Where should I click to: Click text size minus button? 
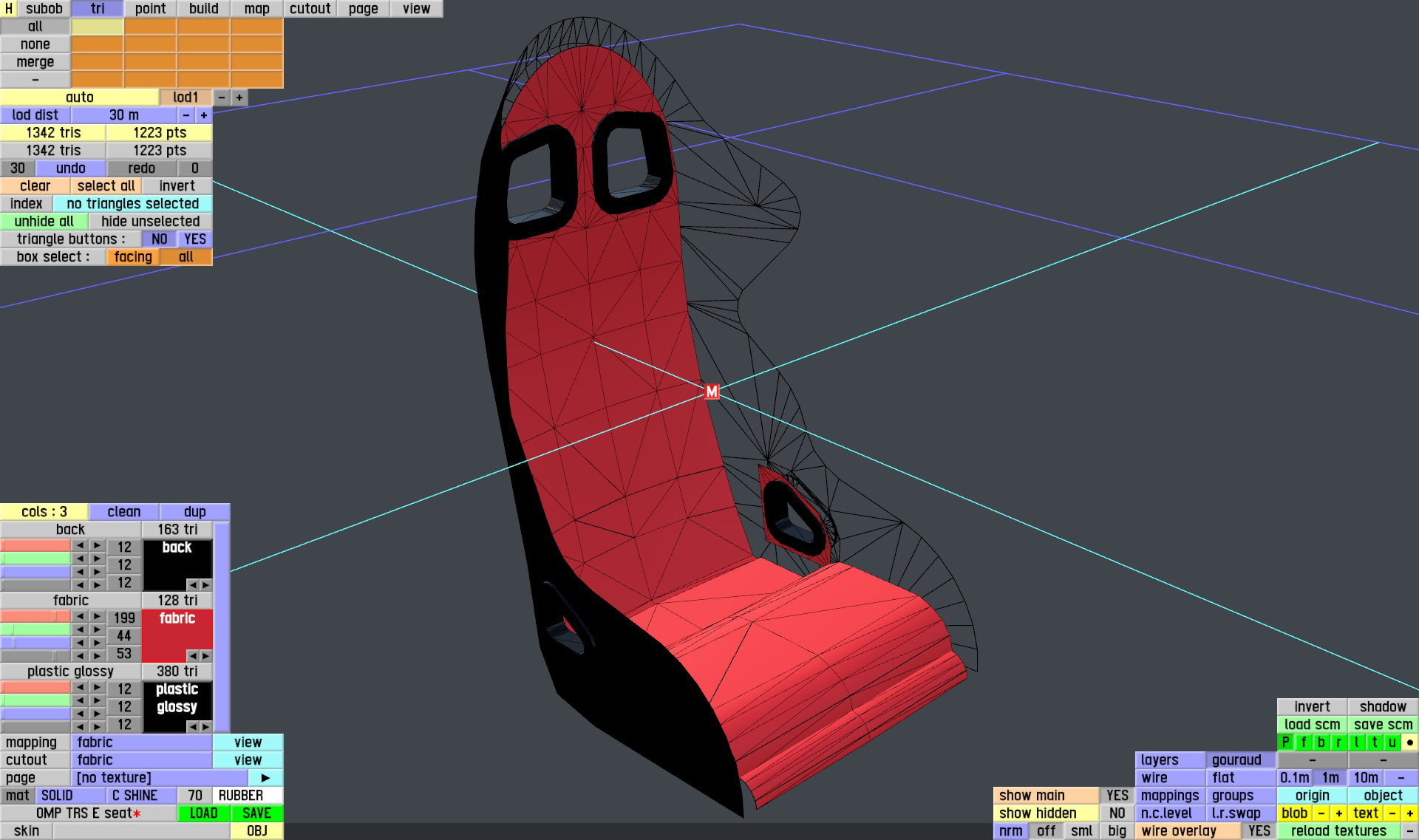(1392, 813)
